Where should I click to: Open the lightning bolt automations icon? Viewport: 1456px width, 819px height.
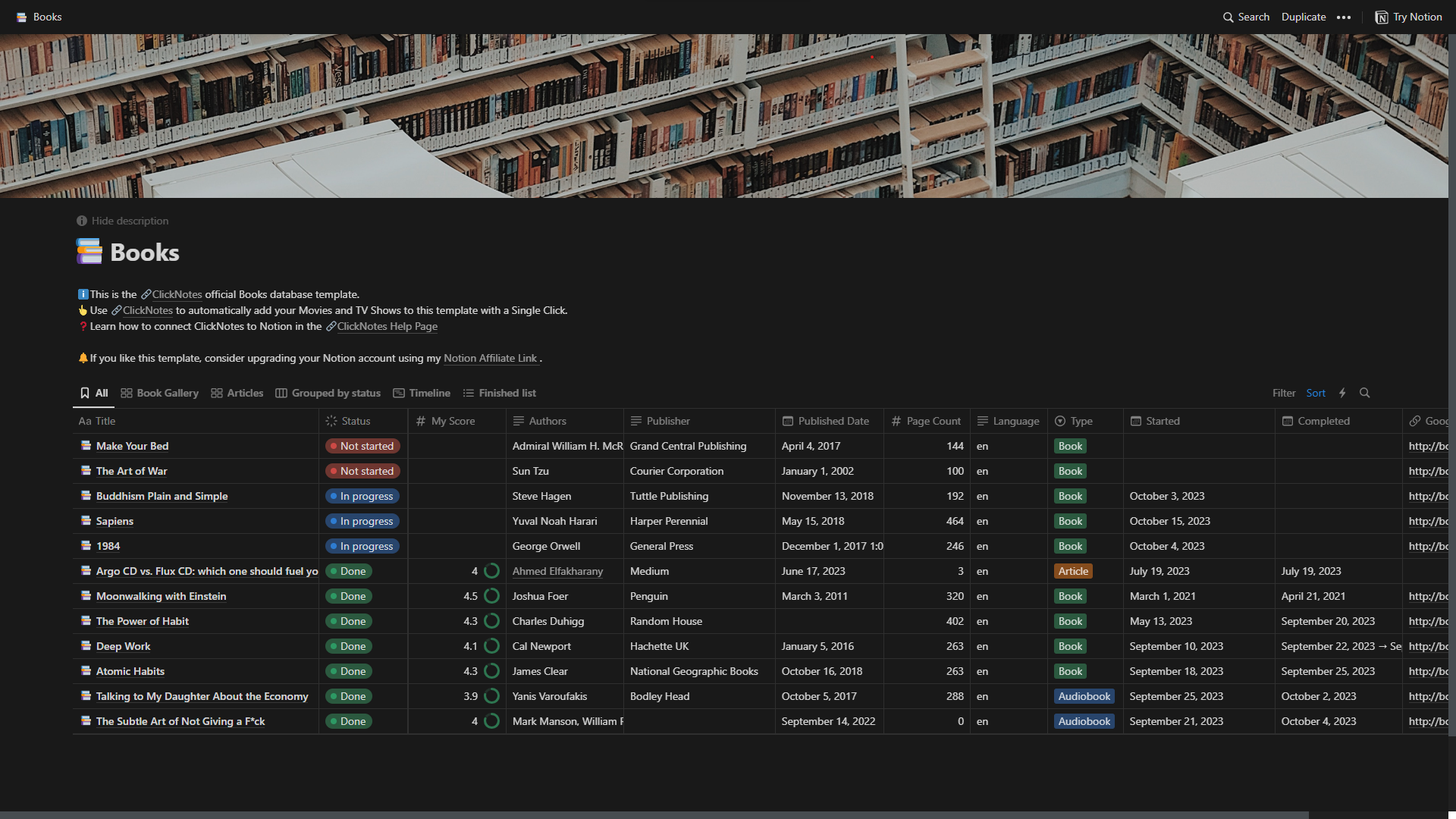[x=1342, y=393]
